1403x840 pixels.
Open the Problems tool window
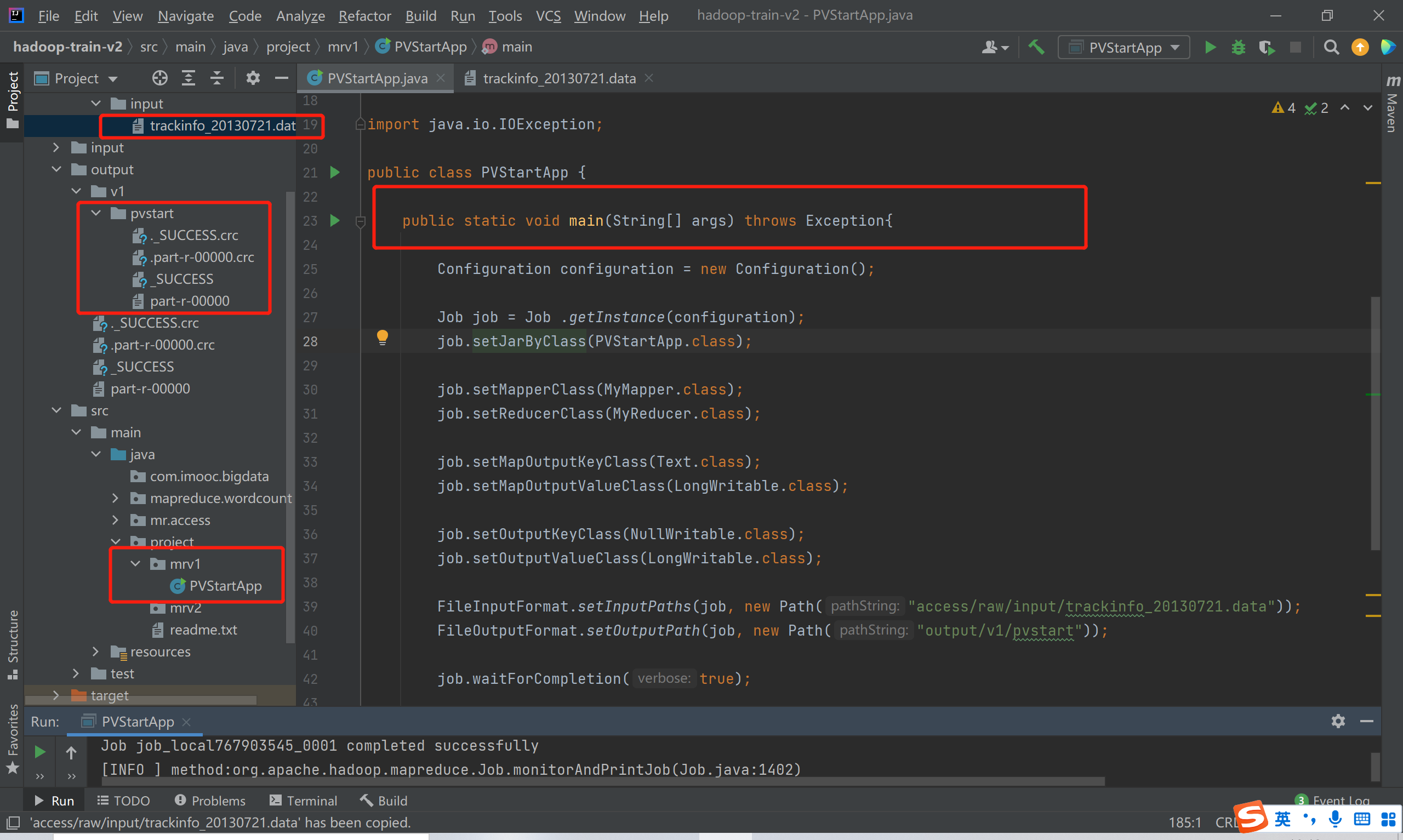(x=210, y=801)
